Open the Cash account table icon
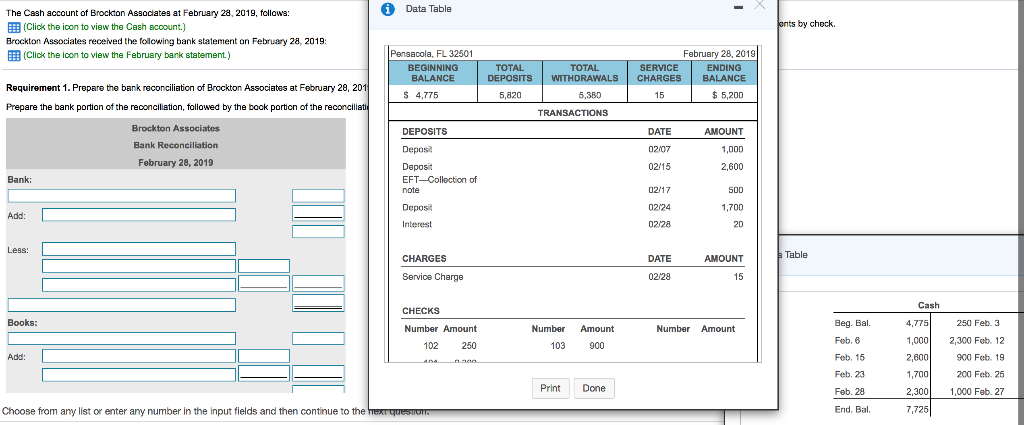Screen dimensions: 1024x425 [13, 27]
